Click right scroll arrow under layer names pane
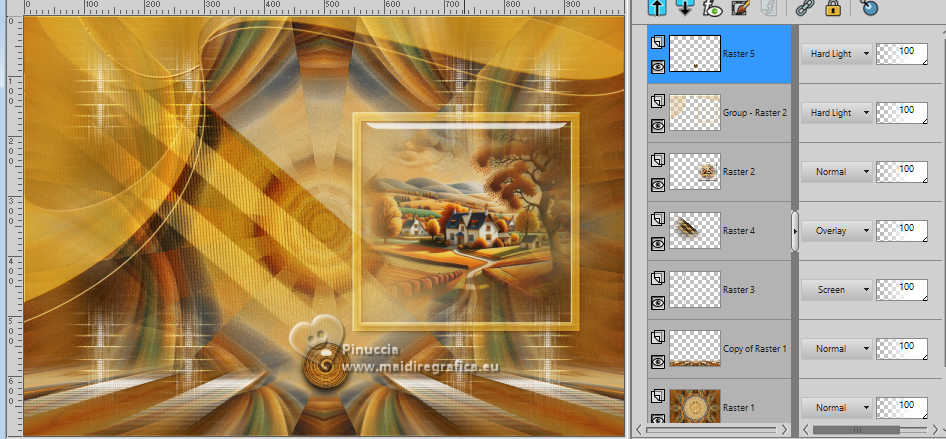 point(785,431)
